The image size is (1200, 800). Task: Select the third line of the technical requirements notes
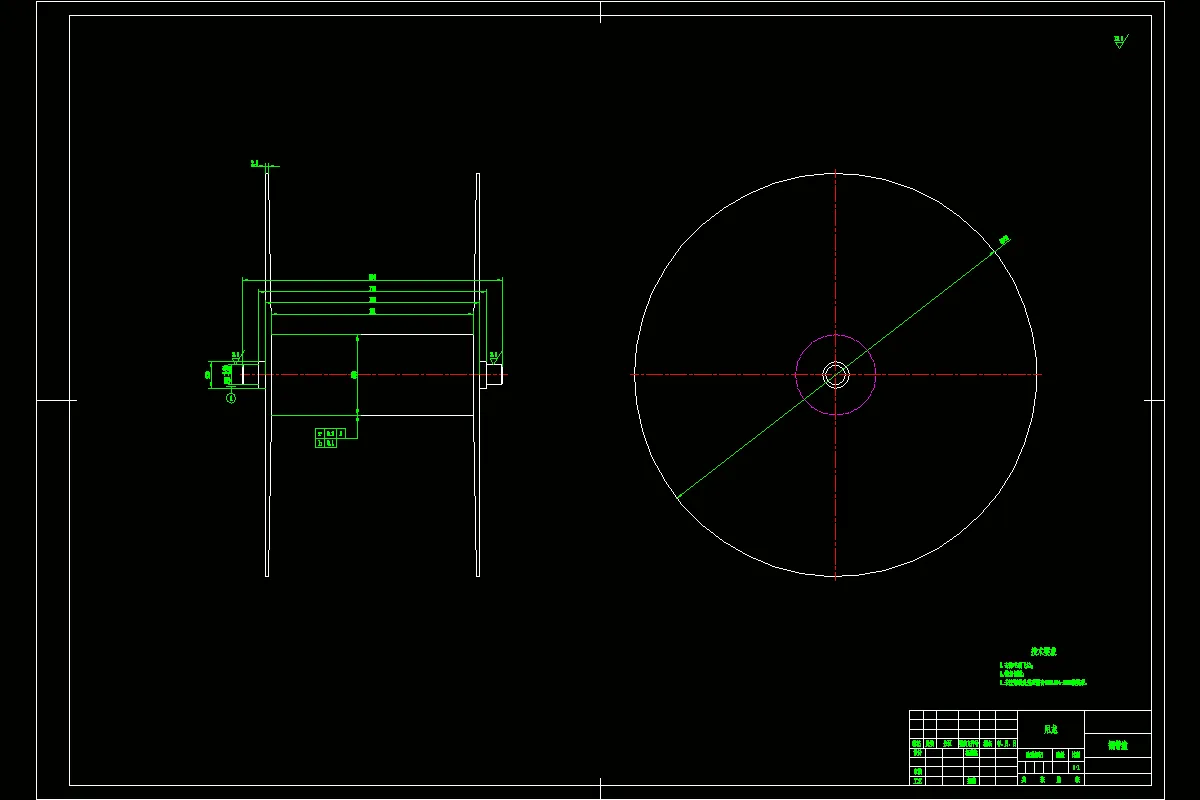1043,682
